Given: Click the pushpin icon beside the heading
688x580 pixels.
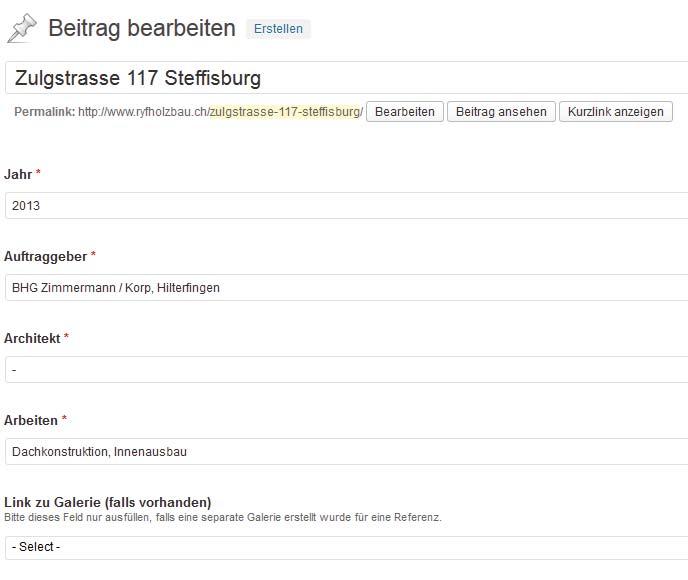Looking at the screenshot, I should [x=22, y=29].
